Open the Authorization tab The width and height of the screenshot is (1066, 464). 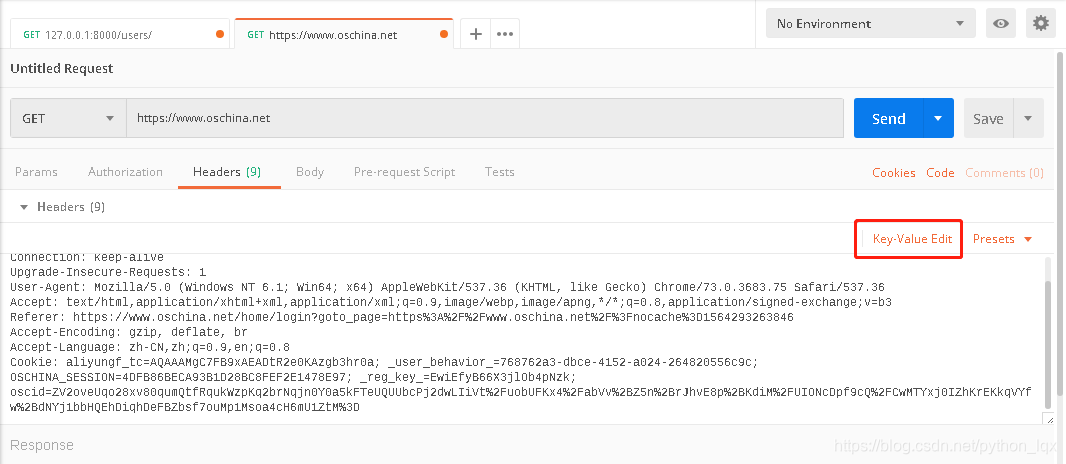125,172
